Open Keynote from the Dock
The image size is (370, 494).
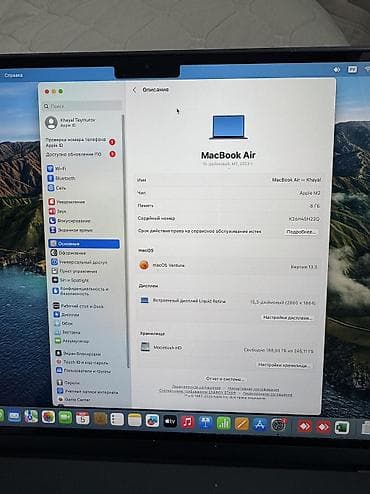pos(206,423)
